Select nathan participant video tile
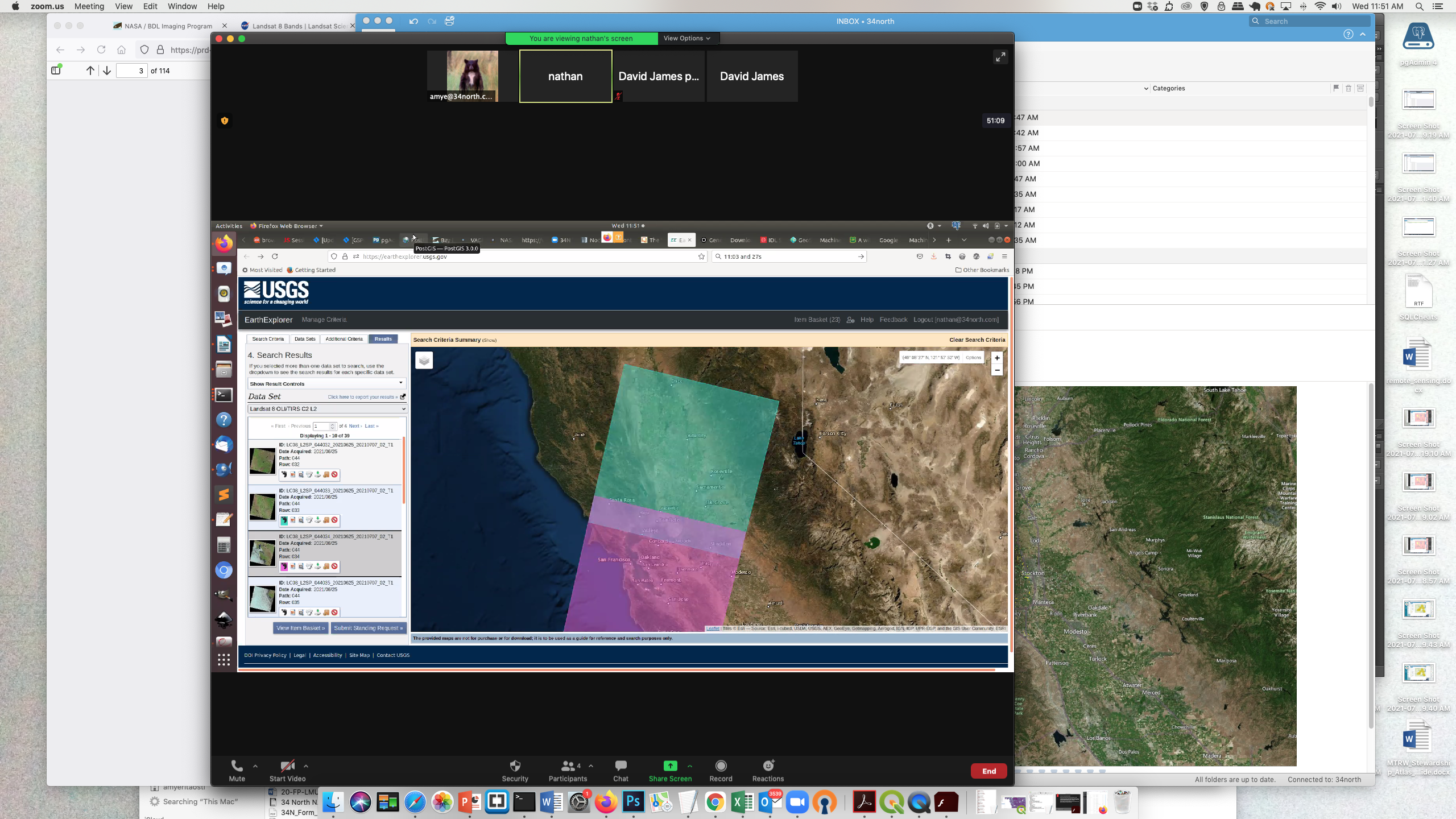The width and height of the screenshot is (1456, 819). (565, 76)
